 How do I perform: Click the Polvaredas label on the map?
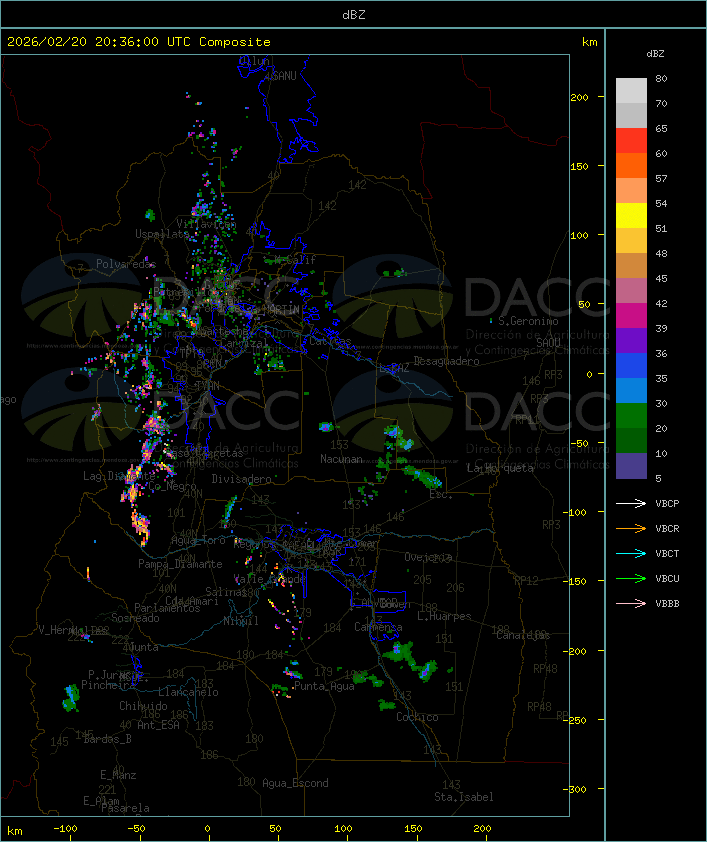126,264
